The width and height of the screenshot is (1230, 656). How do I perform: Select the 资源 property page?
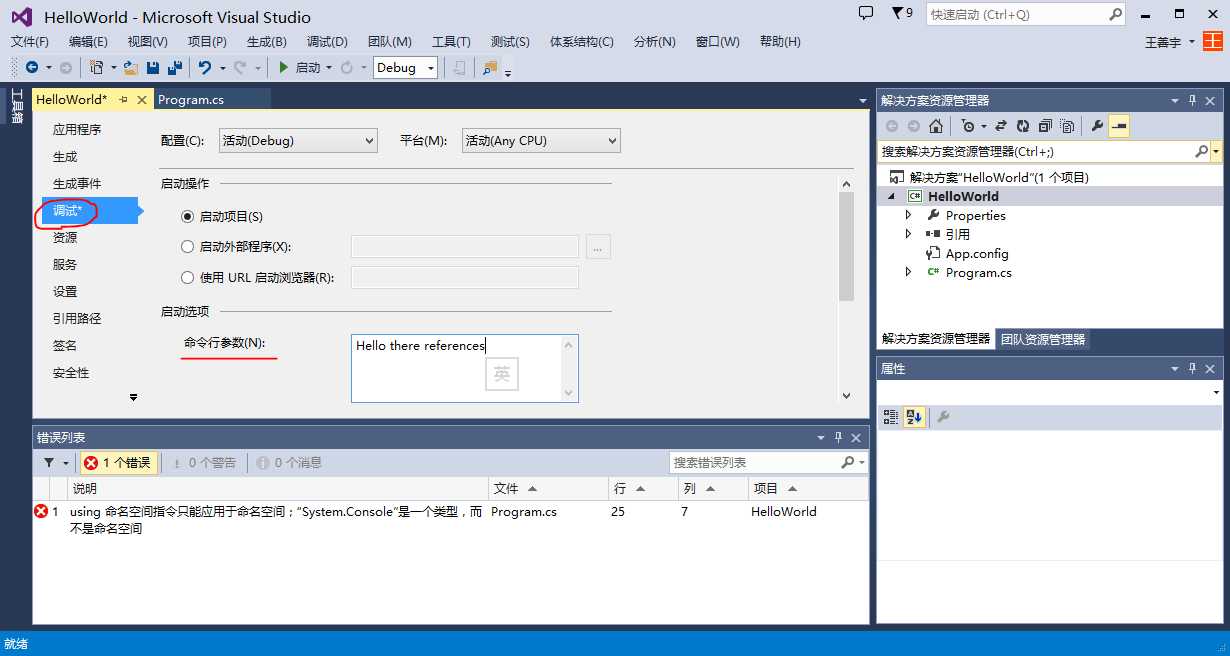click(x=65, y=238)
